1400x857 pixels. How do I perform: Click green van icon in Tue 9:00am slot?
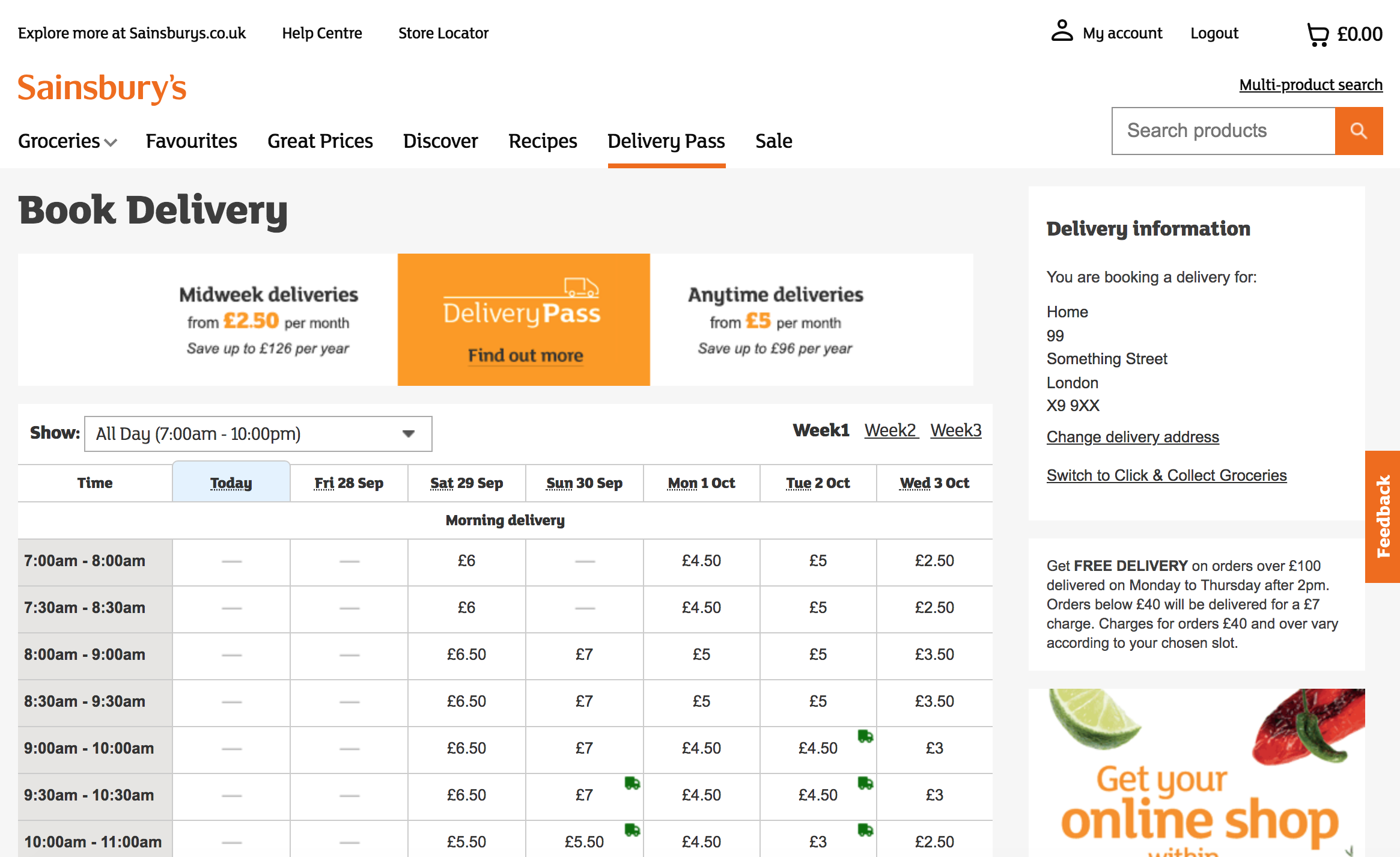pos(865,736)
